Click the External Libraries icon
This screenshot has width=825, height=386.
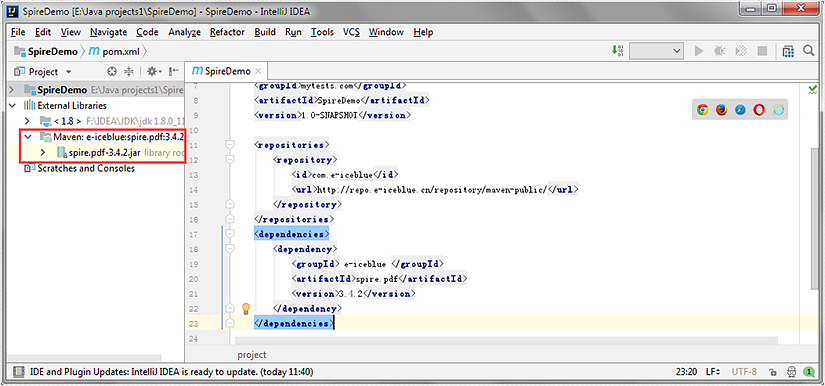[x=29, y=106]
